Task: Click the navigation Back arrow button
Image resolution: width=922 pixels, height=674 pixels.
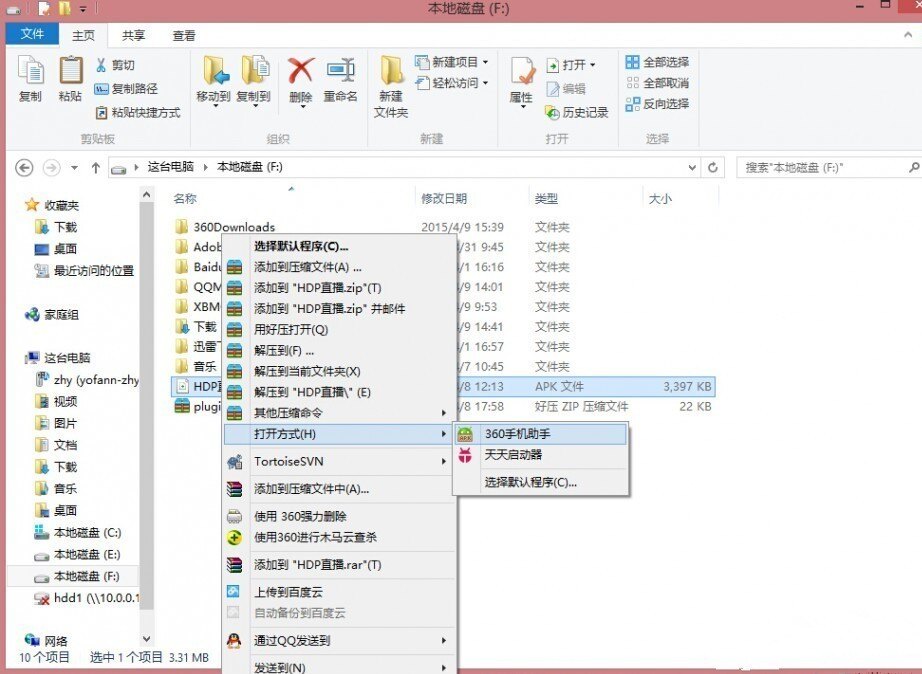Action: 25,168
